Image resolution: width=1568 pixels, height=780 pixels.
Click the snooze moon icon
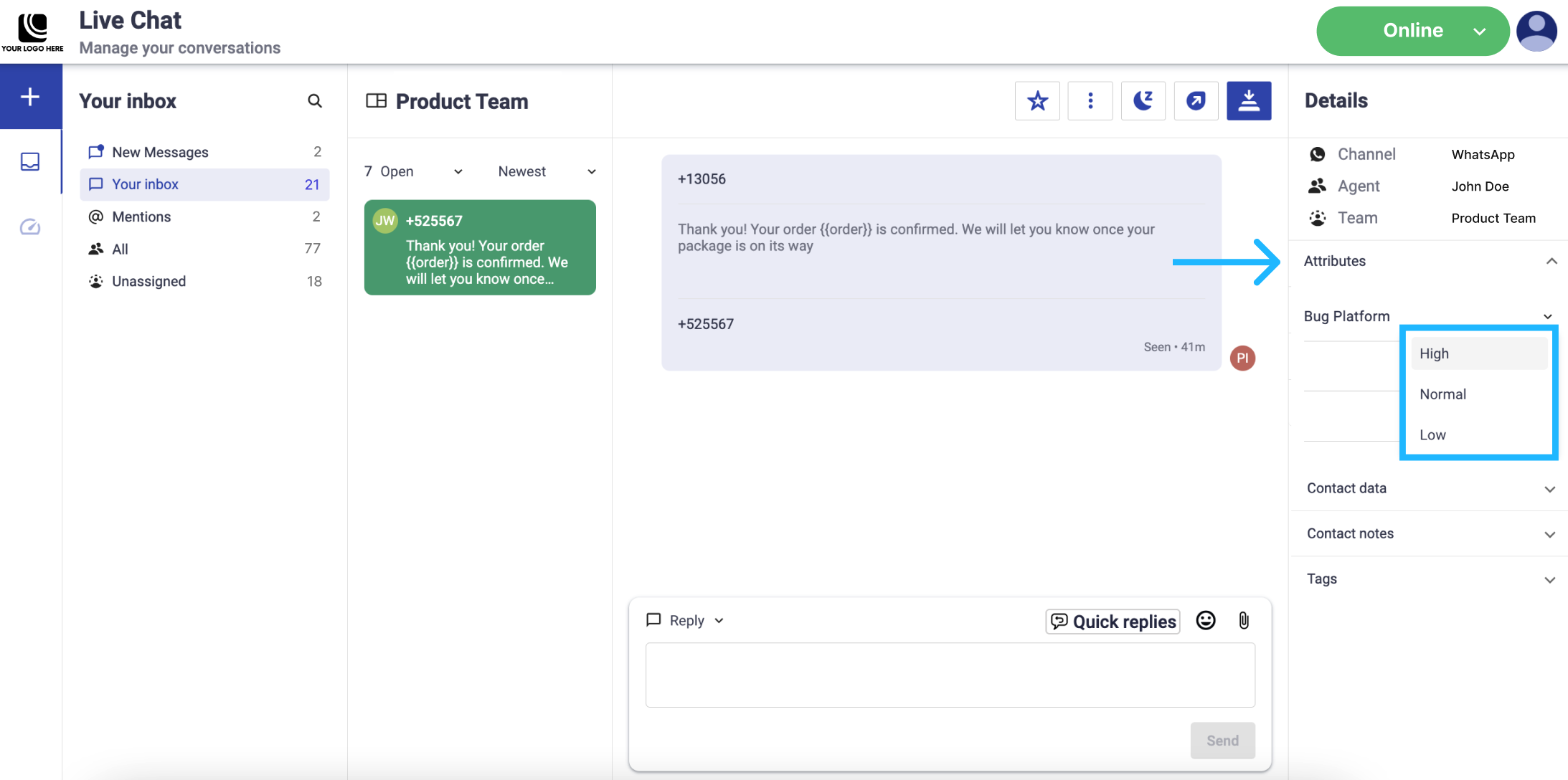pos(1143,101)
